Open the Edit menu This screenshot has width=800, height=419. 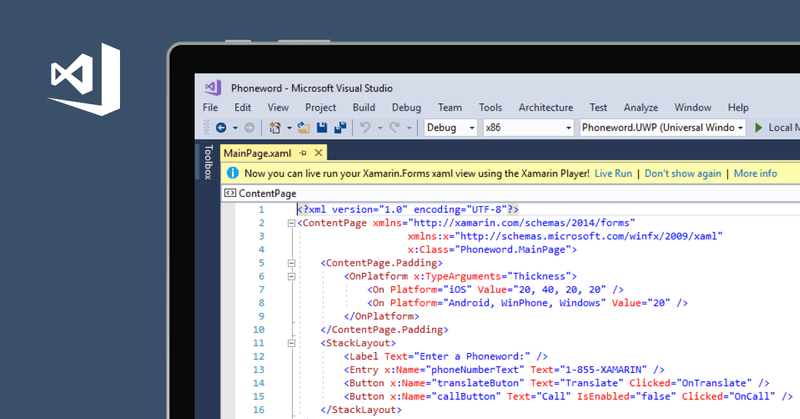point(242,108)
